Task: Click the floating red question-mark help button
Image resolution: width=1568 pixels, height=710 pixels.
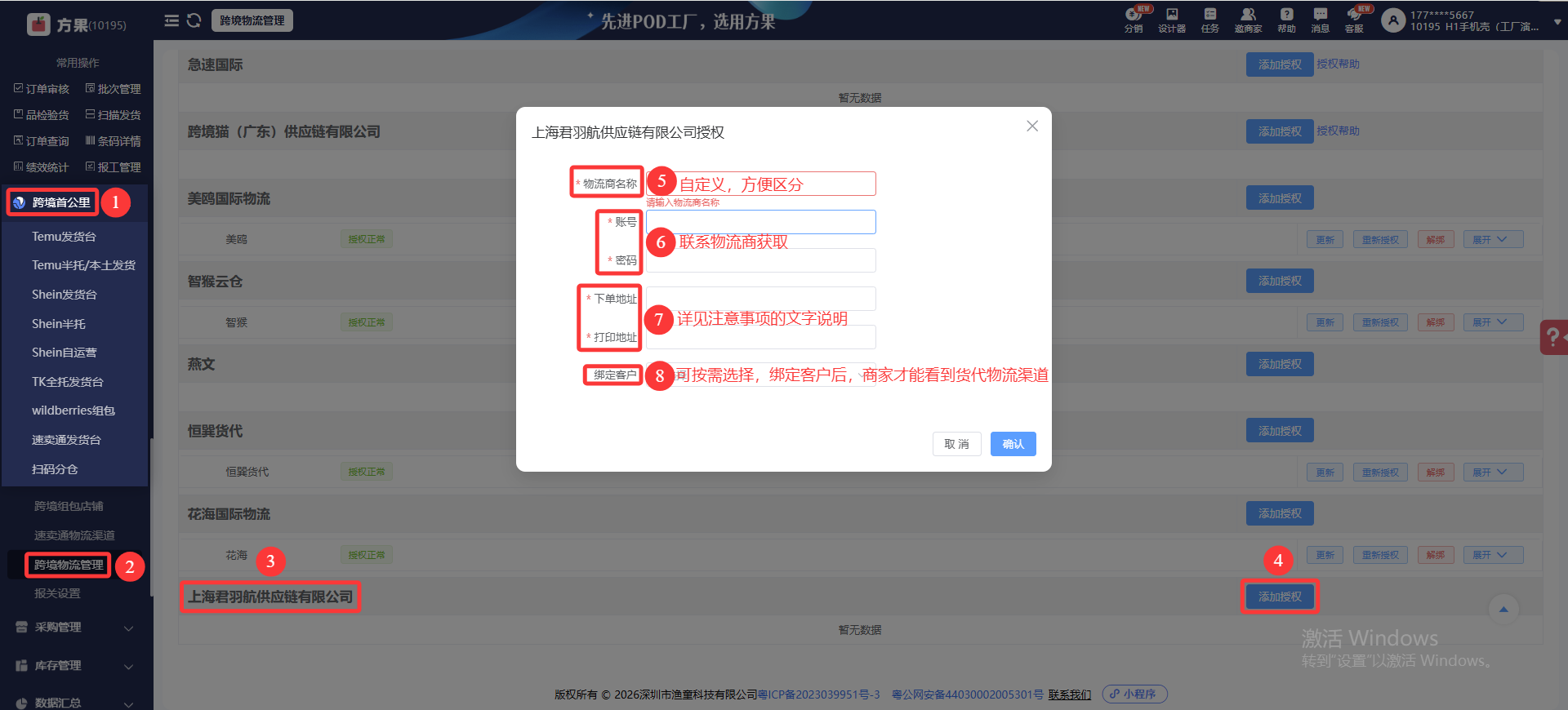Action: pos(1554,337)
